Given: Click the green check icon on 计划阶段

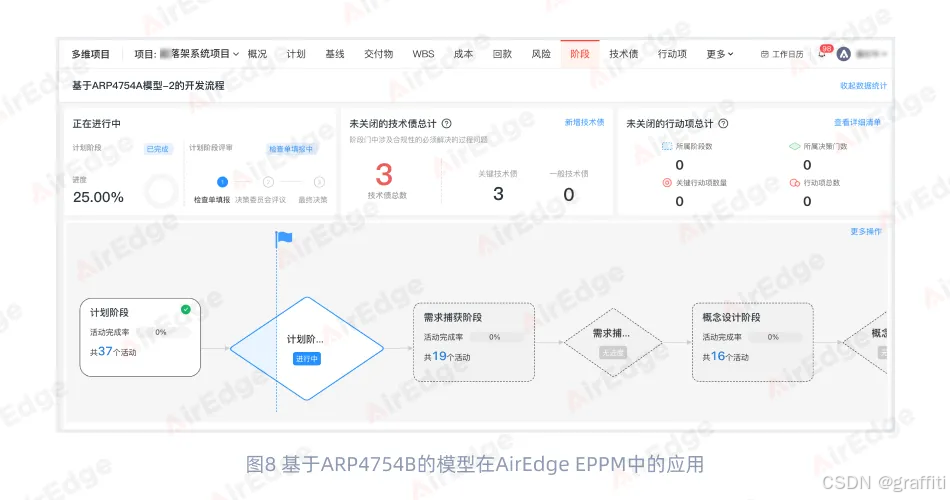Looking at the screenshot, I should click(186, 309).
